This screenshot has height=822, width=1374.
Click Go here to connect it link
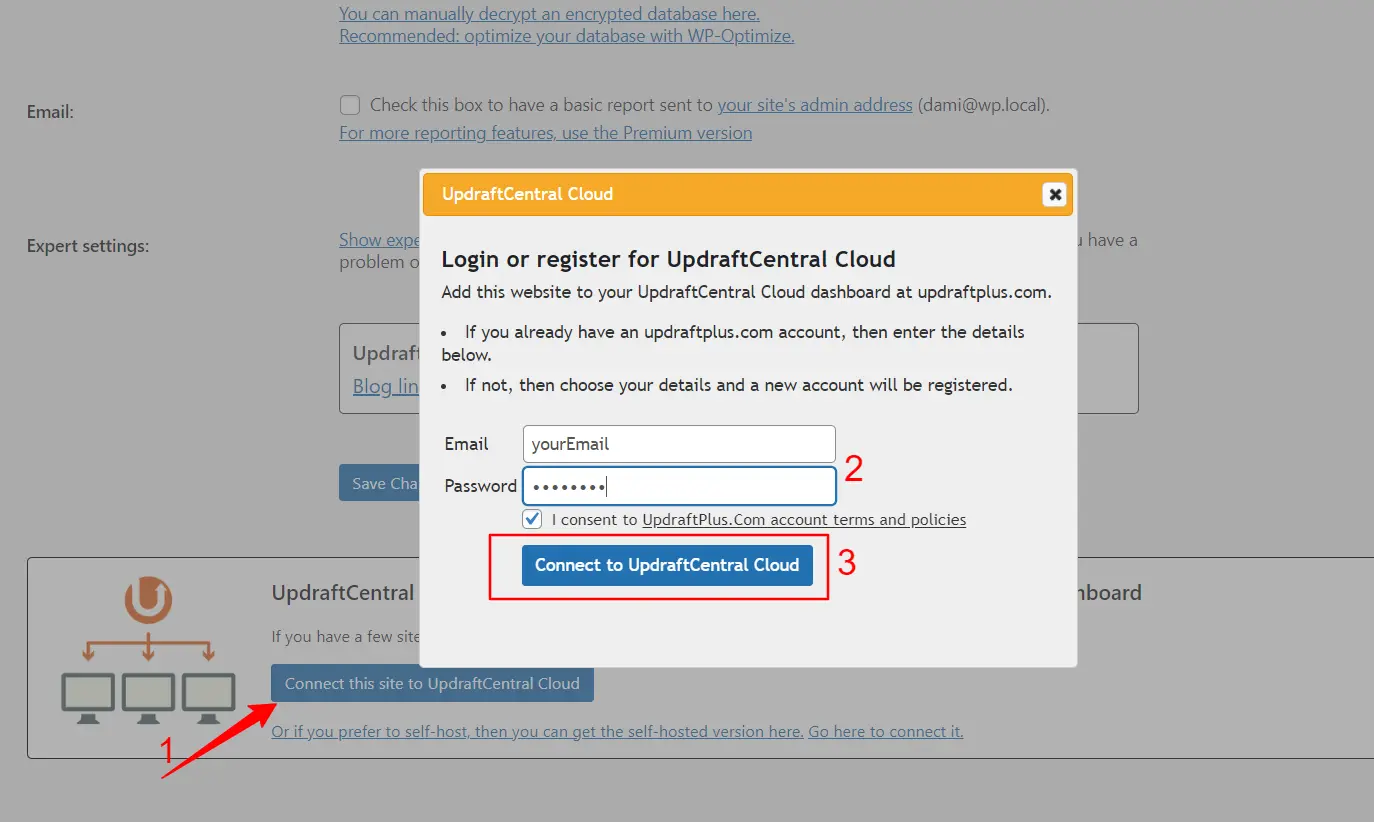pyautogui.click(x=886, y=732)
